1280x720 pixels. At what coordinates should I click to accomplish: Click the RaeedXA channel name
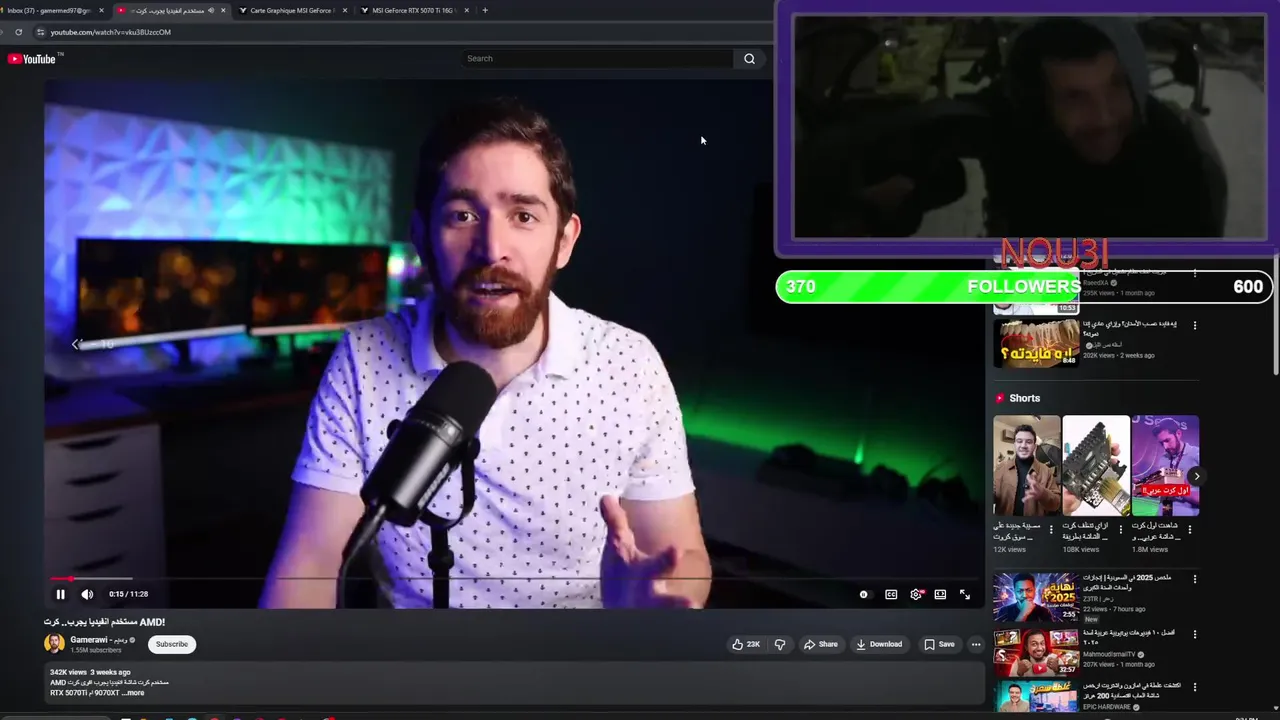coord(1096,283)
